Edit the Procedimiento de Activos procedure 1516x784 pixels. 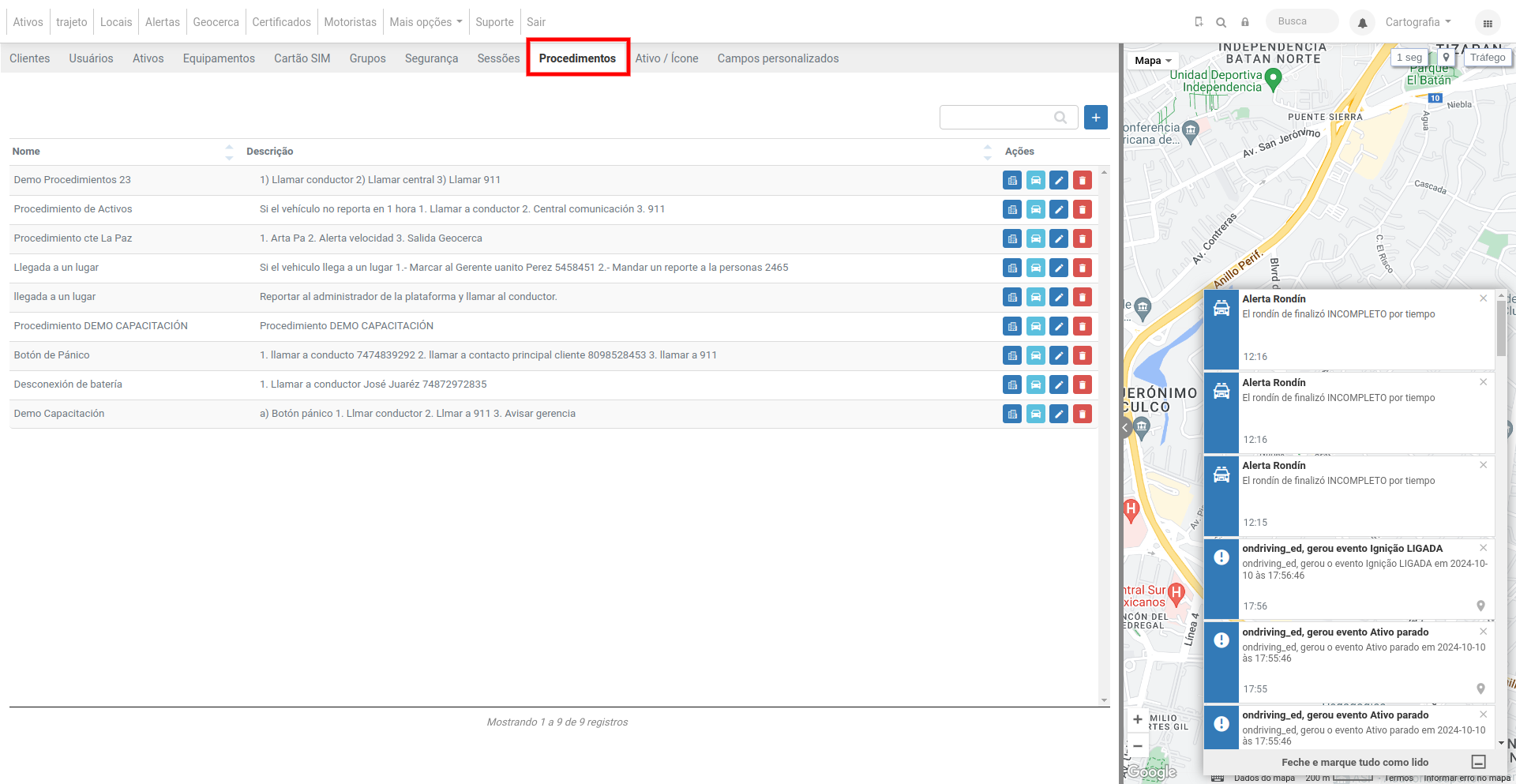(x=1059, y=209)
